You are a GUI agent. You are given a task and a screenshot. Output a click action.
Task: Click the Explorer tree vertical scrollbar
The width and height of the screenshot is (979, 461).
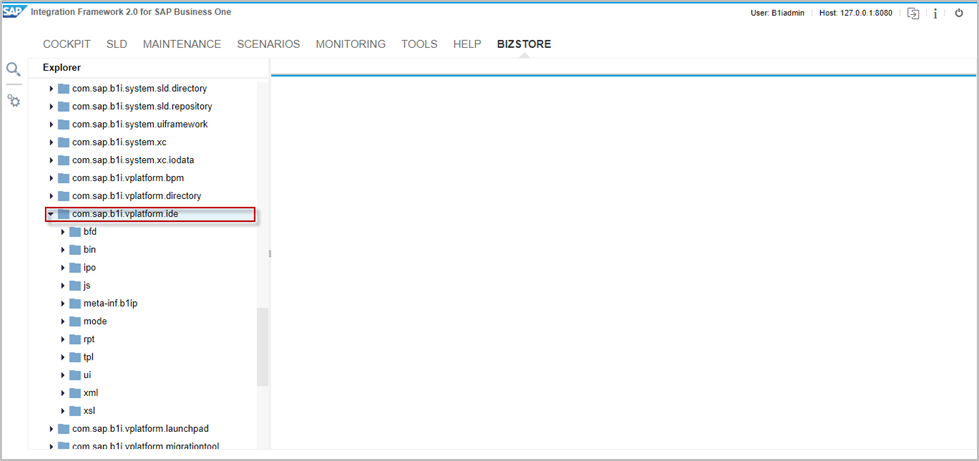click(x=262, y=346)
